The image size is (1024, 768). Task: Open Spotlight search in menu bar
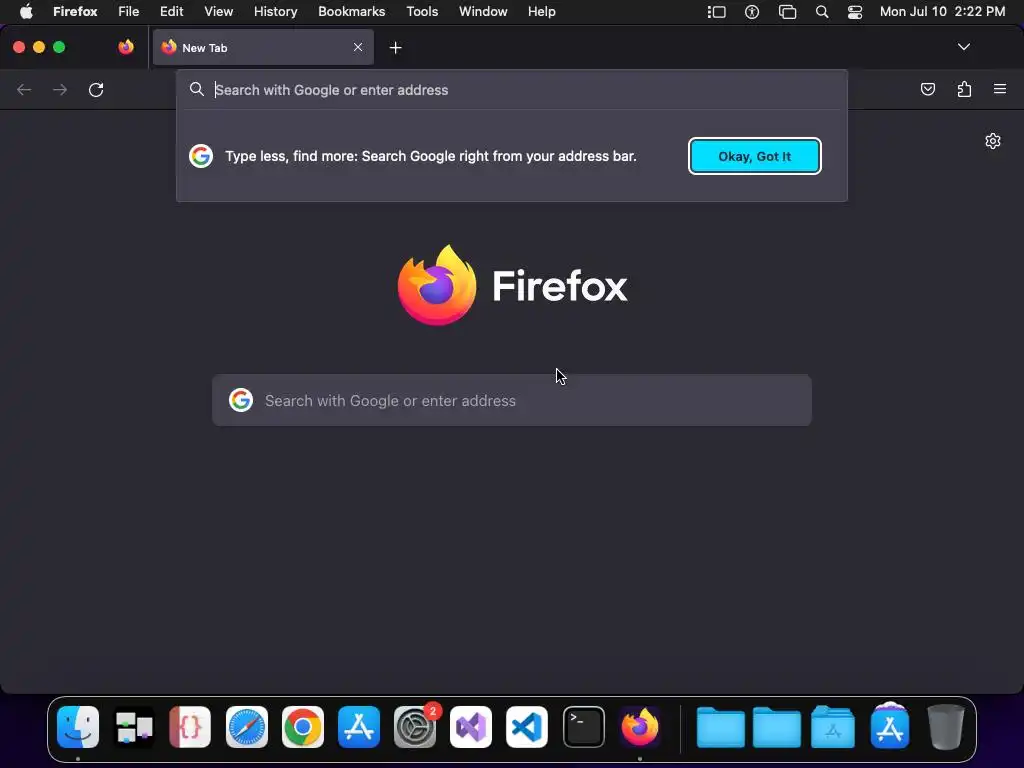822,12
